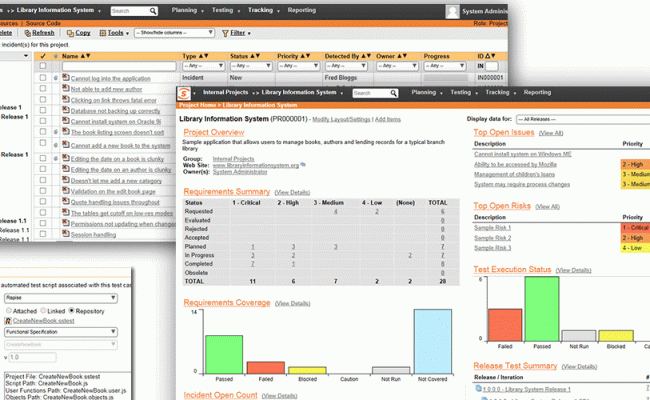Click the Copy toolbar icon
The image size is (650, 400).
[x=70, y=33]
